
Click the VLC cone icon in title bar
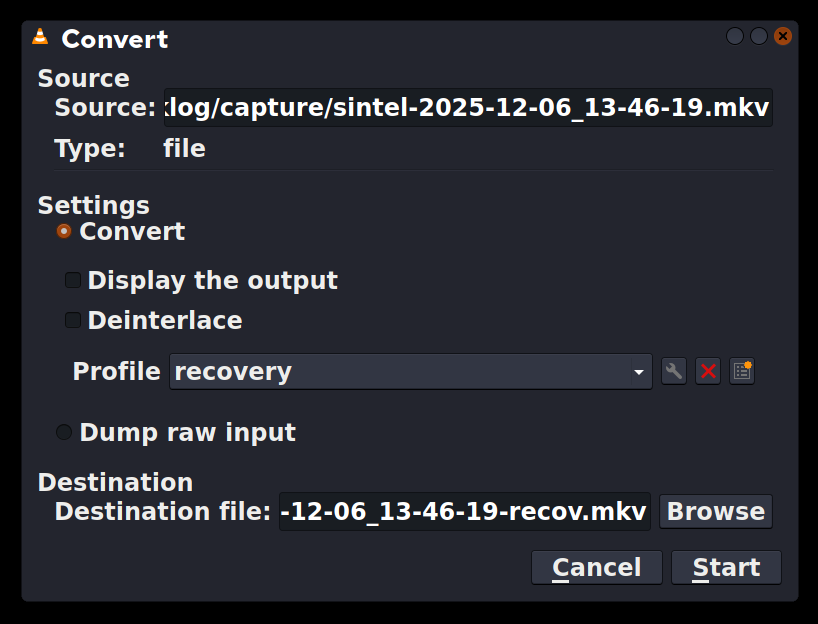coord(40,38)
